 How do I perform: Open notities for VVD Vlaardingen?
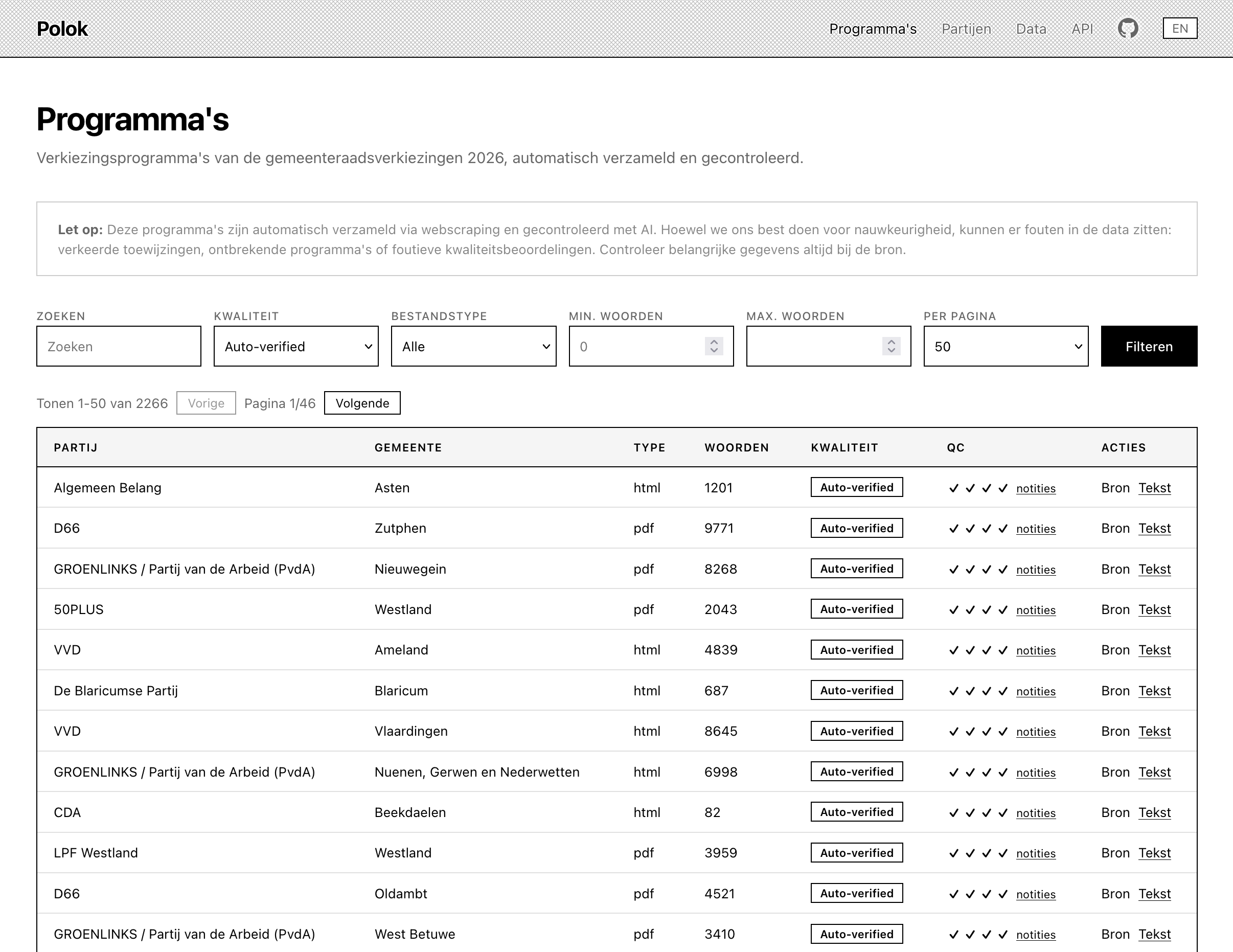point(1036,732)
